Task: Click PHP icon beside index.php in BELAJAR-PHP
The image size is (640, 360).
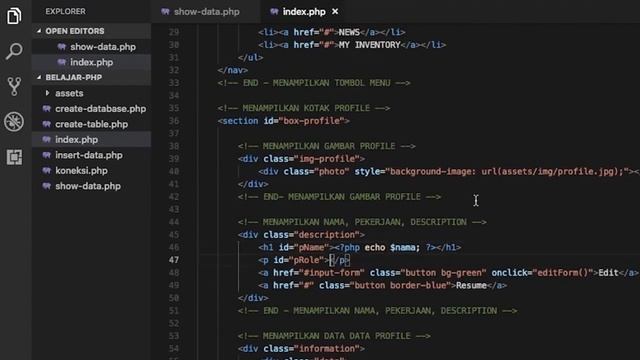Action: 47,140
